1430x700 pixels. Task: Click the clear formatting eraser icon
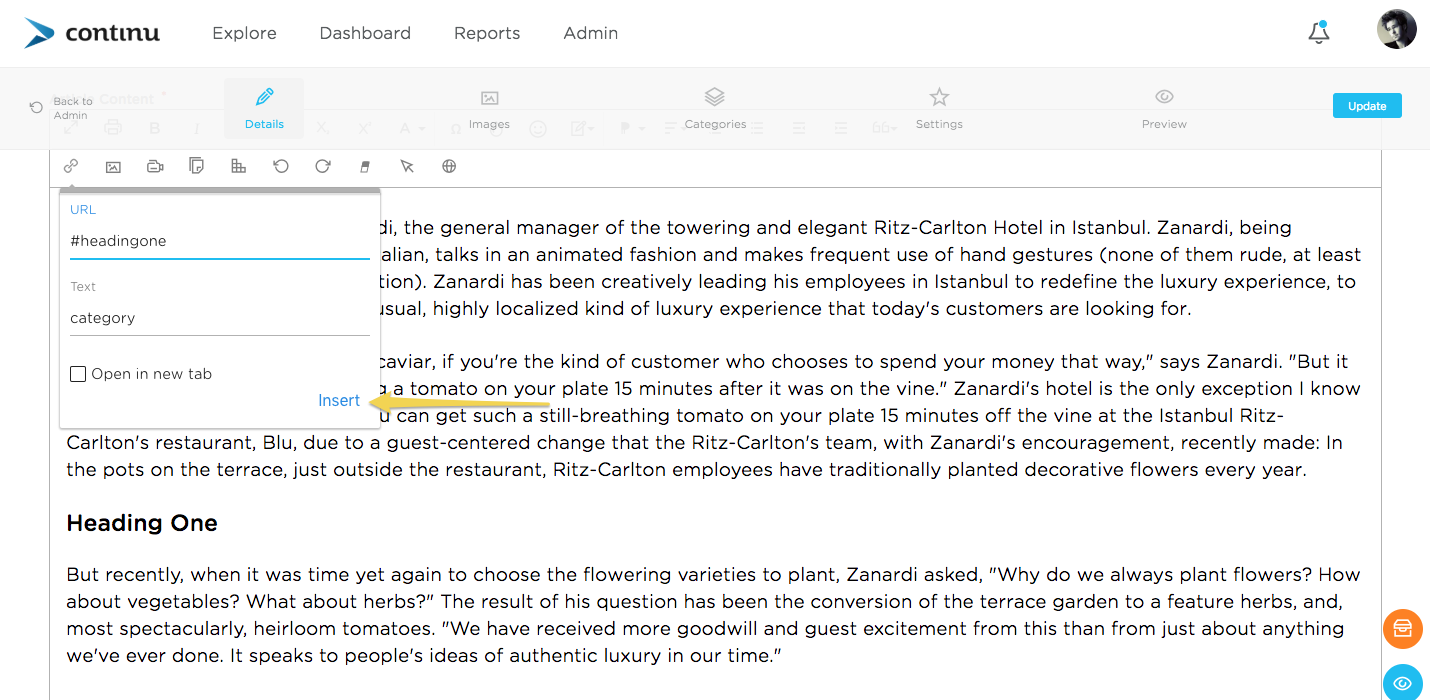[365, 166]
